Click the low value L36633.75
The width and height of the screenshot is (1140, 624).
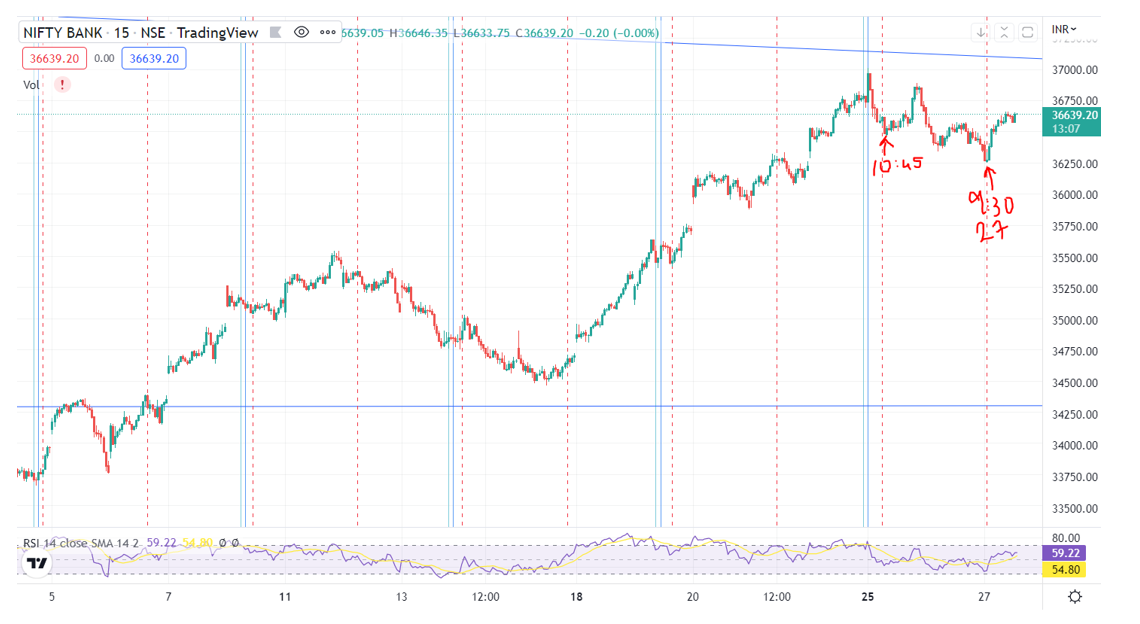[x=481, y=33]
